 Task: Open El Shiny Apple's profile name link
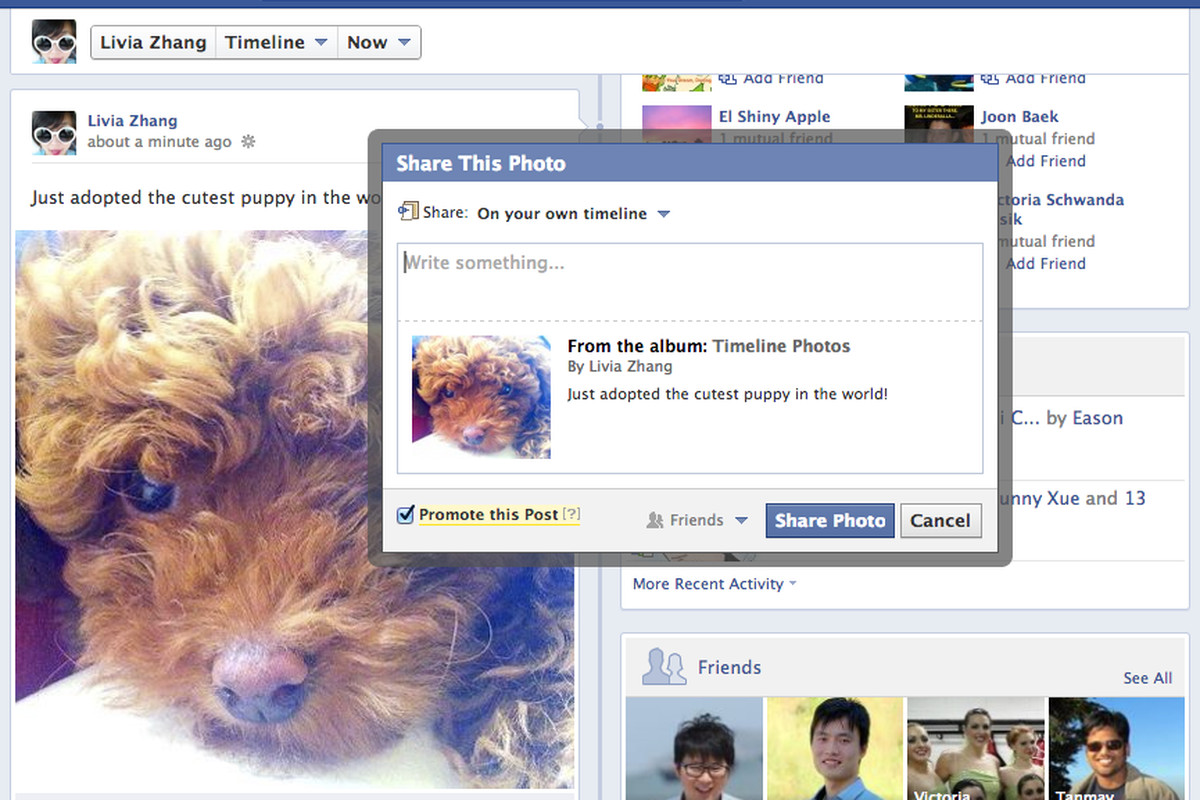tap(774, 117)
